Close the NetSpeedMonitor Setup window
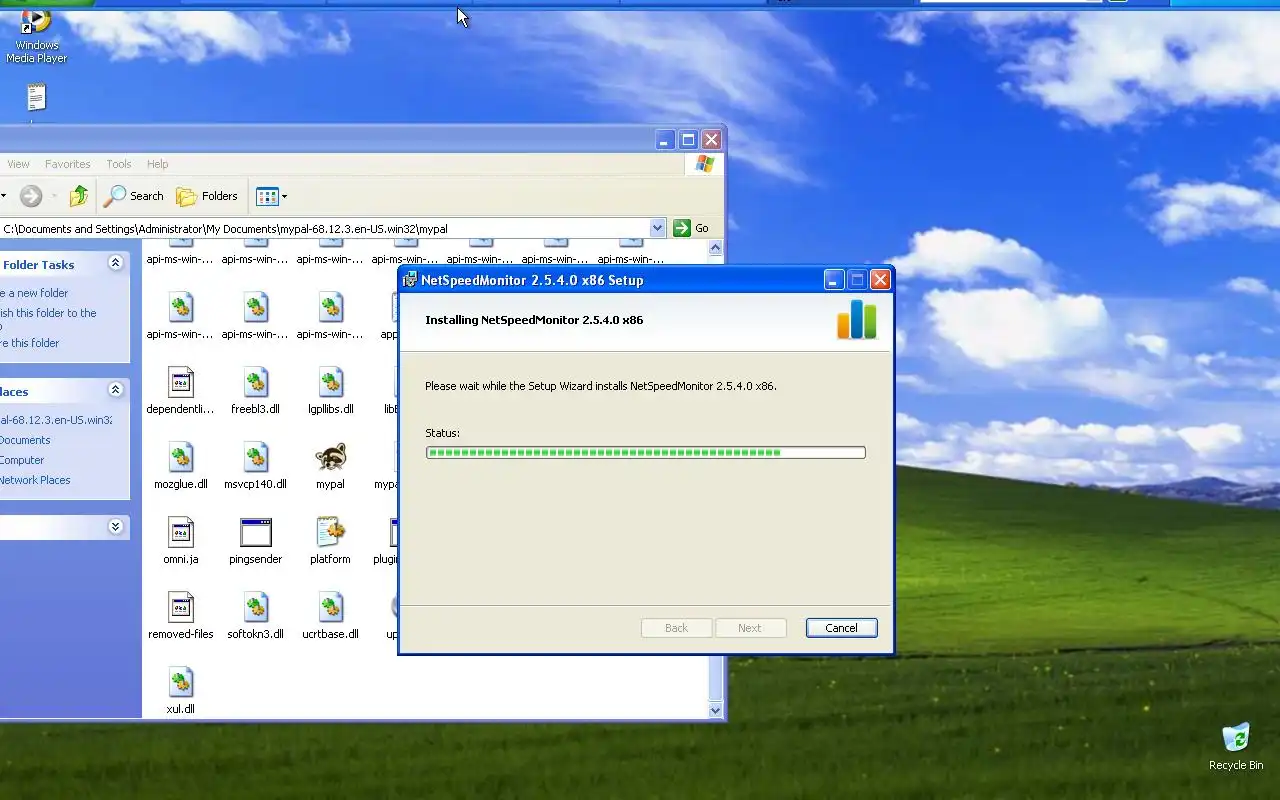Screen dimensions: 1280x800 [x=880, y=280]
